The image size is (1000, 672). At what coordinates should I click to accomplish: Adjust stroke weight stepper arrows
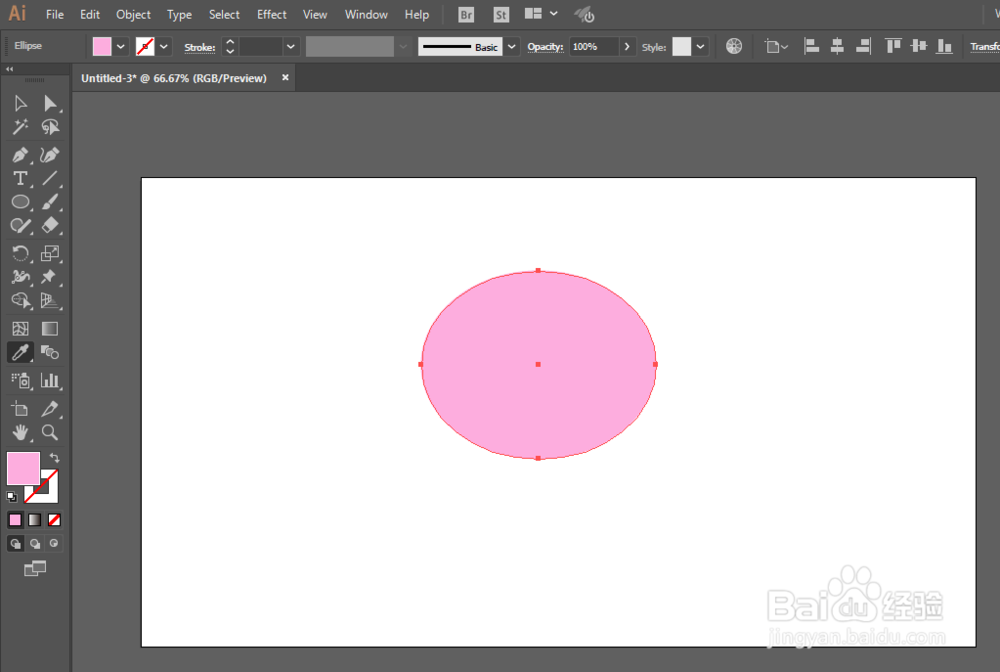click(230, 47)
